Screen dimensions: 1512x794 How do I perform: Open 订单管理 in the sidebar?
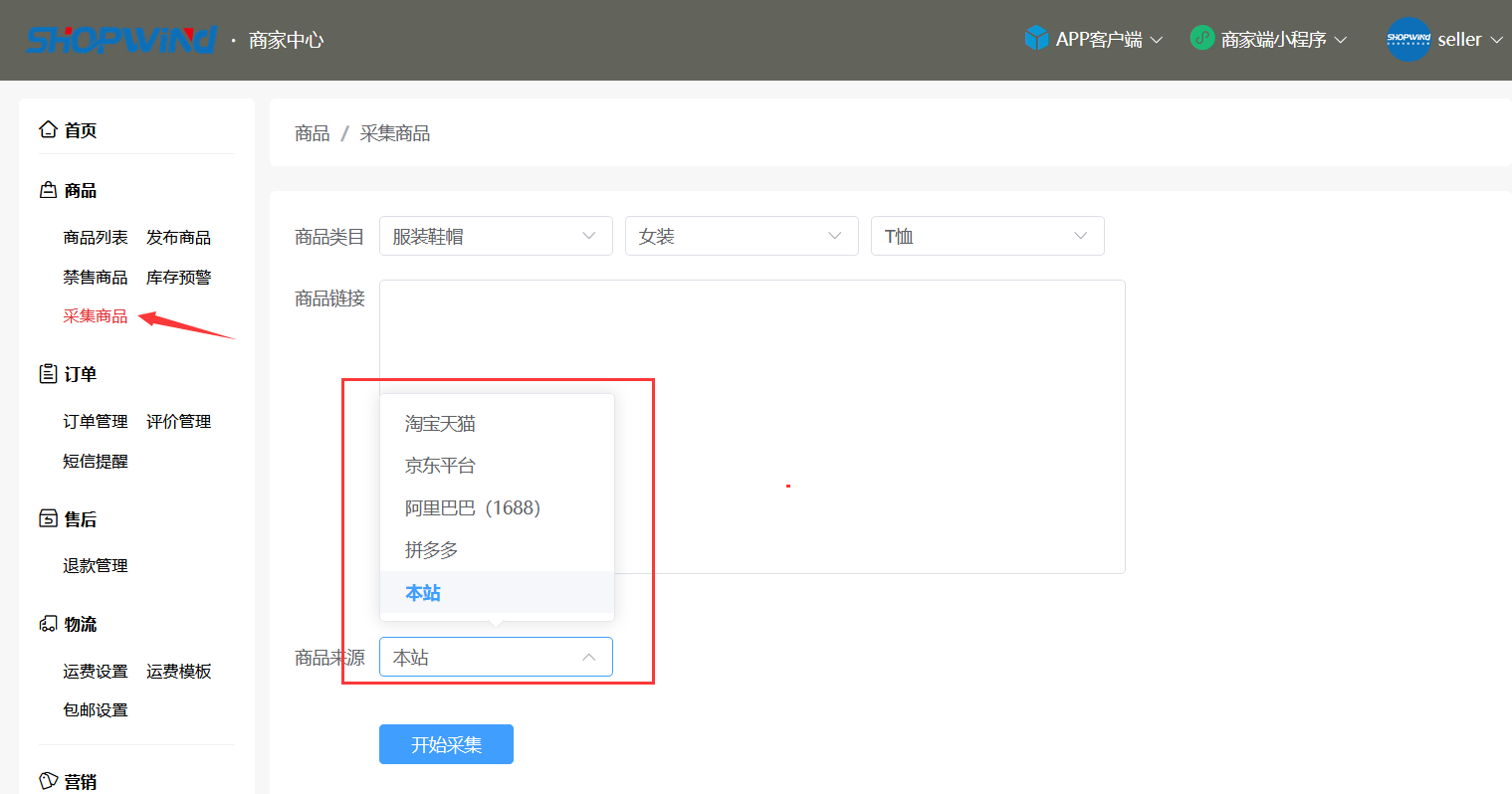(96, 421)
